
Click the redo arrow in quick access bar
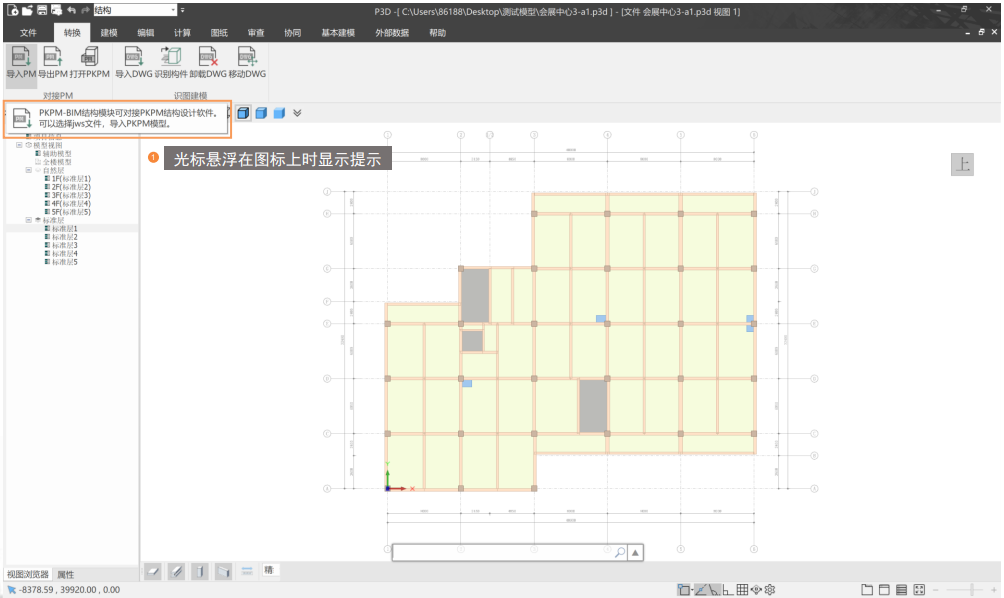pyautogui.click(x=86, y=10)
